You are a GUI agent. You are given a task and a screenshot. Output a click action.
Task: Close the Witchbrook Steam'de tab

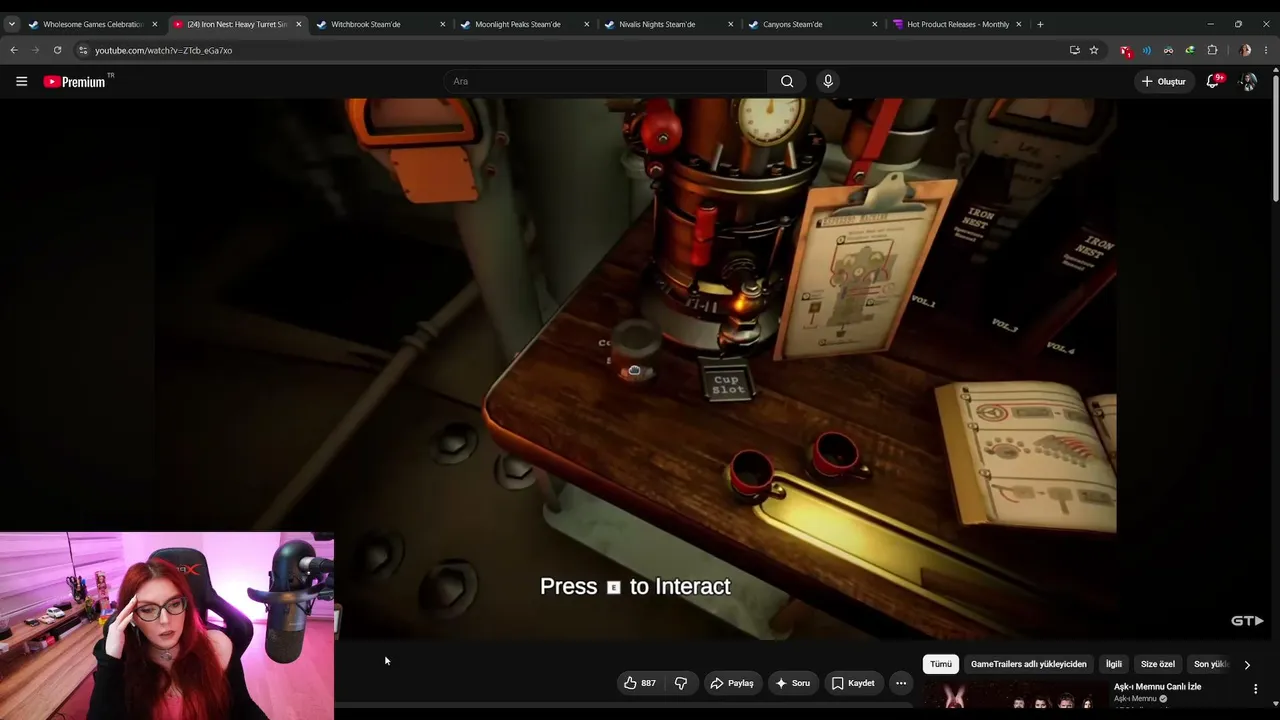(x=443, y=24)
